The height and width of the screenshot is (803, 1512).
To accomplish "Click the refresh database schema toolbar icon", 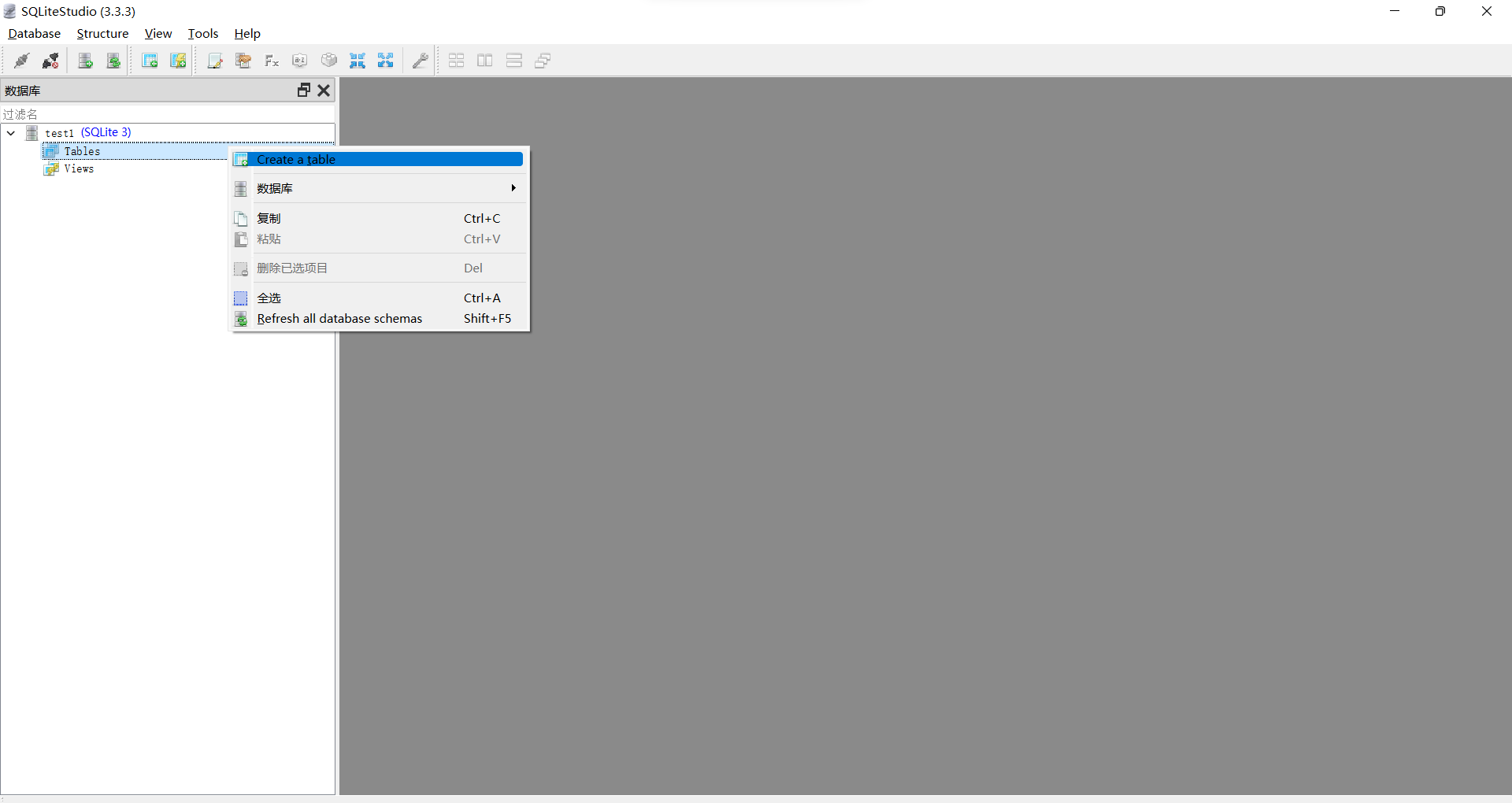I will 113,61.
